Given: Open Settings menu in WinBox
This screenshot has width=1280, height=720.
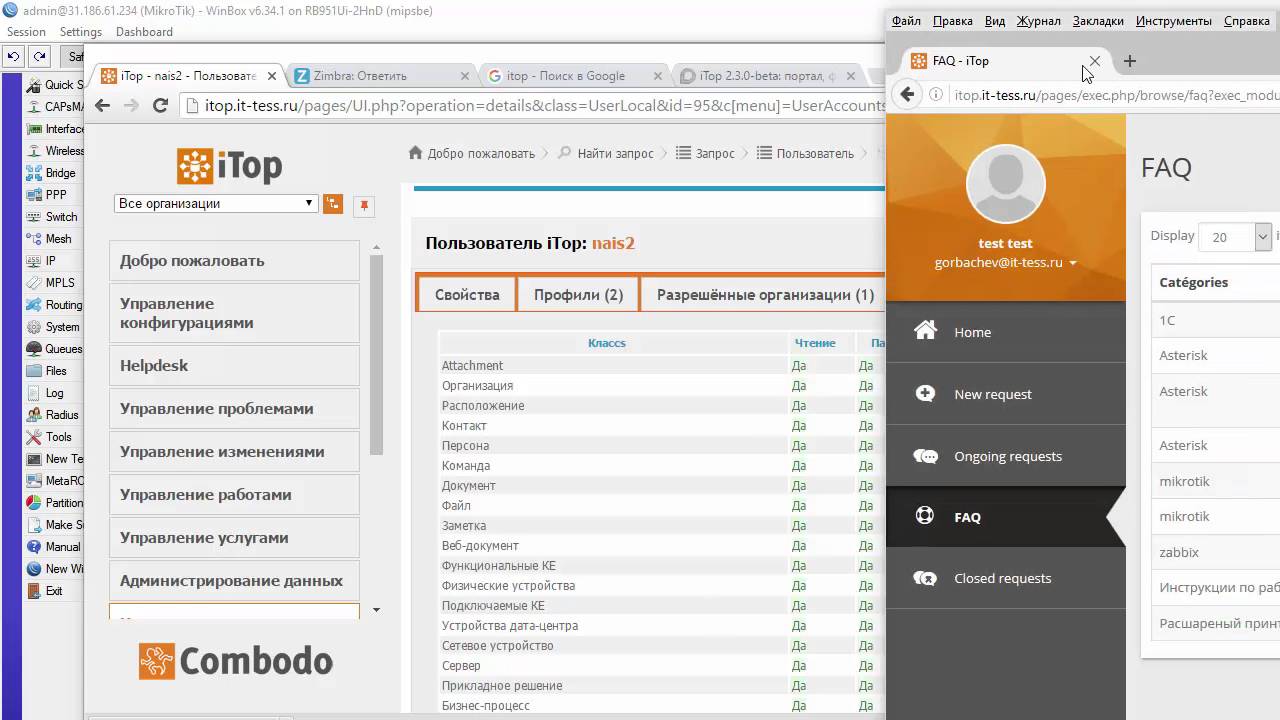Looking at the screenshot, I should (x=81, y=32).
